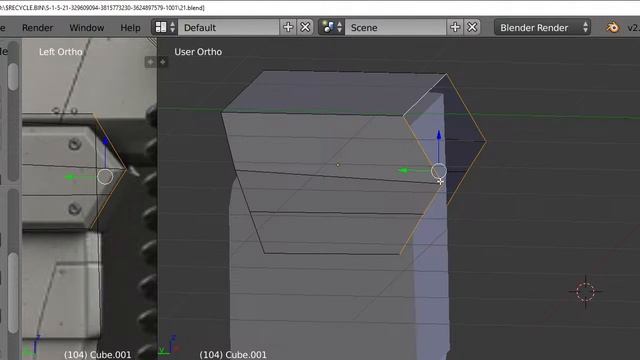
Task: Delete the Default screen layout
Action: tap(305, 27)
